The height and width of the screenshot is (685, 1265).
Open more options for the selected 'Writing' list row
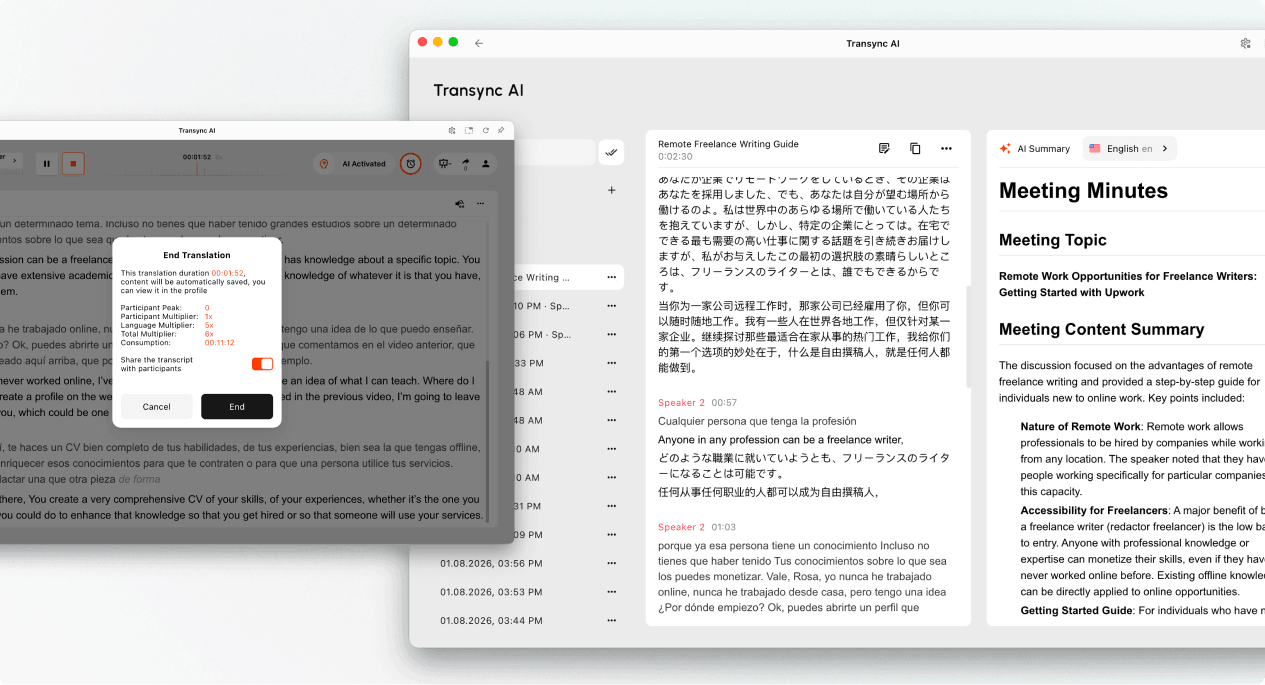coord(611,277)
